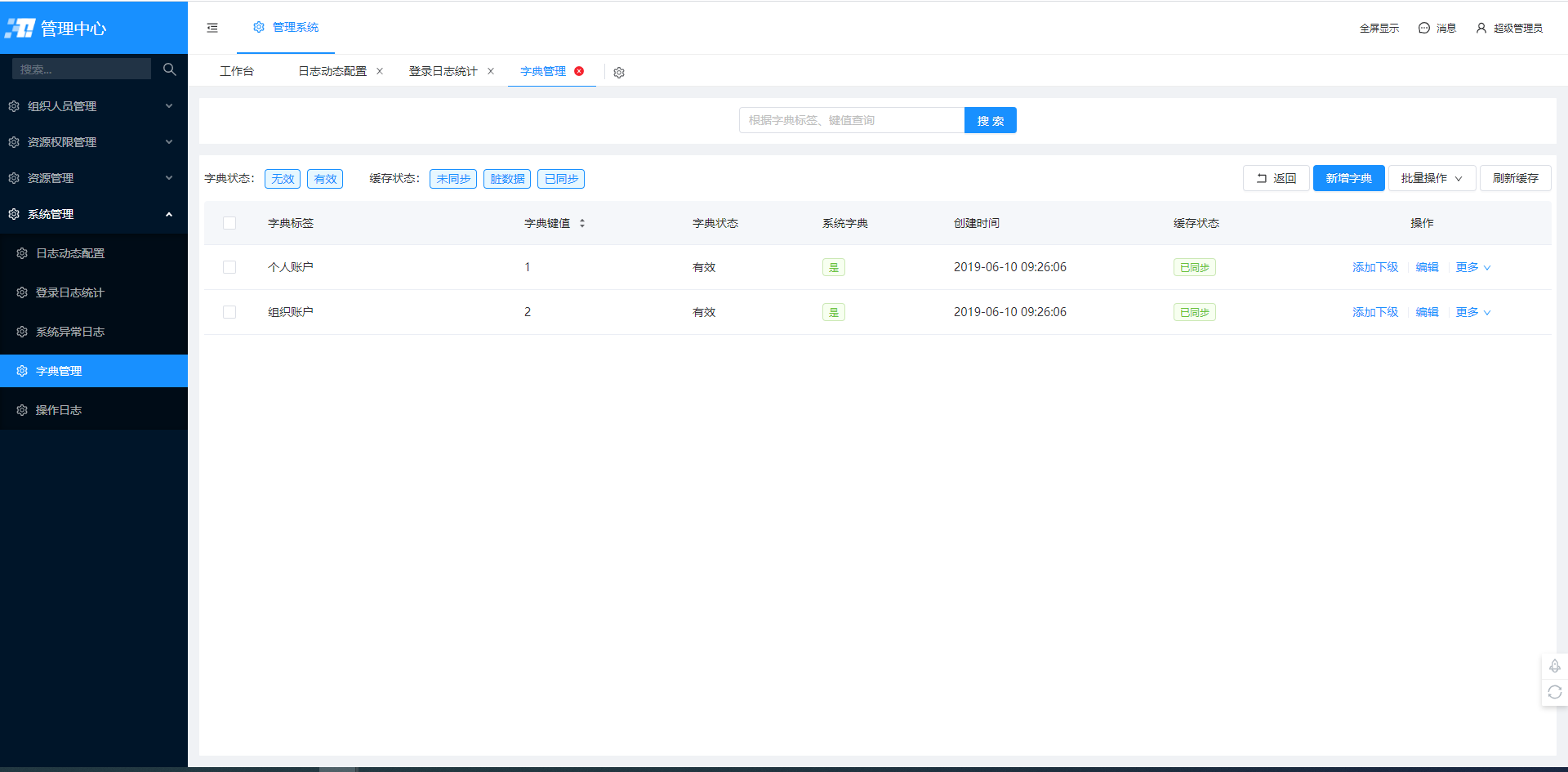Image resolution: width=1568 pixels, height=772 pixels.
Task: Expand the 组织人员管理 menu
Action: click(x=94, y=106)
